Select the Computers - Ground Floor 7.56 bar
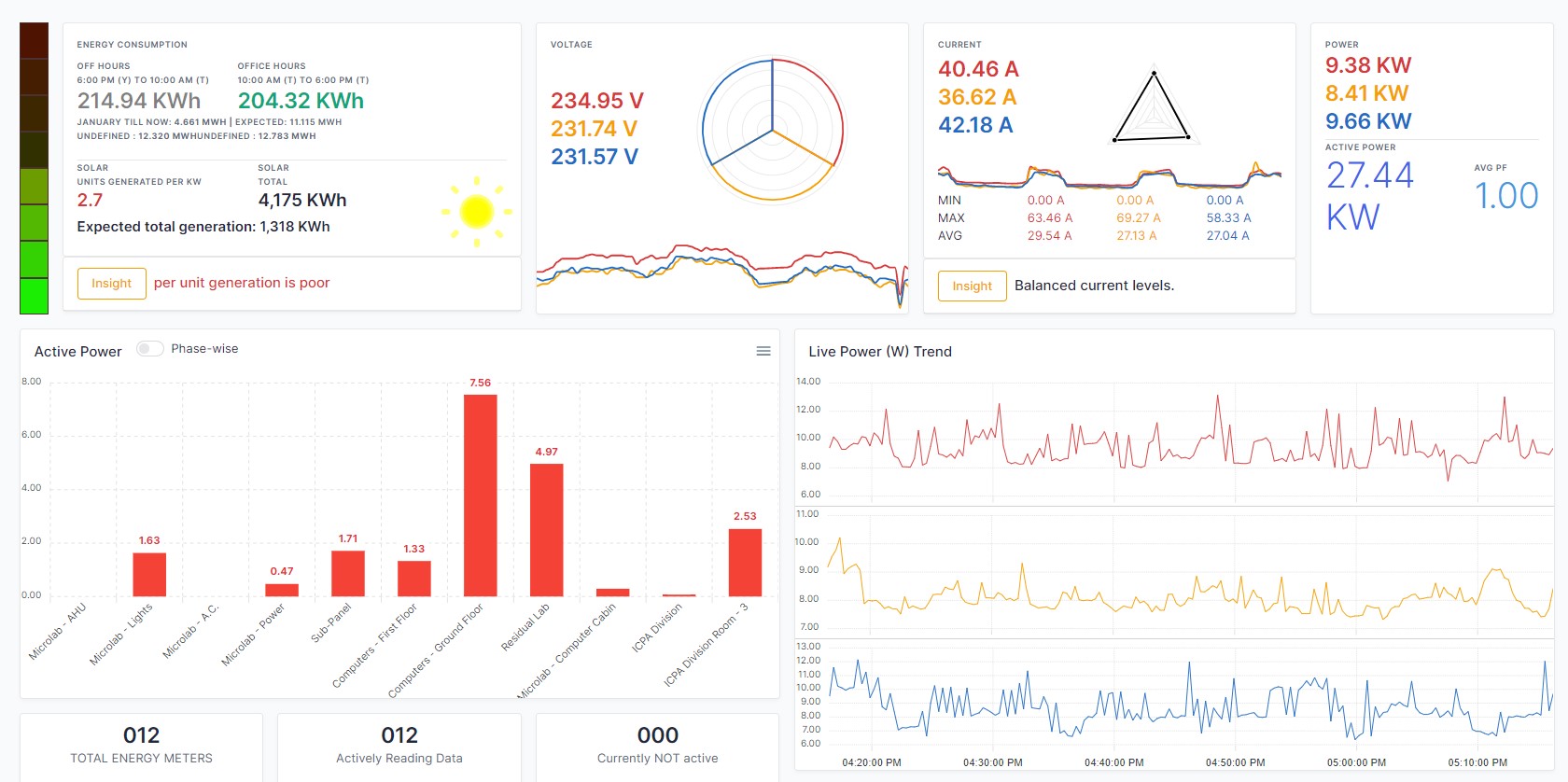This screenshot has height=782, width=1568. point(481,496)
